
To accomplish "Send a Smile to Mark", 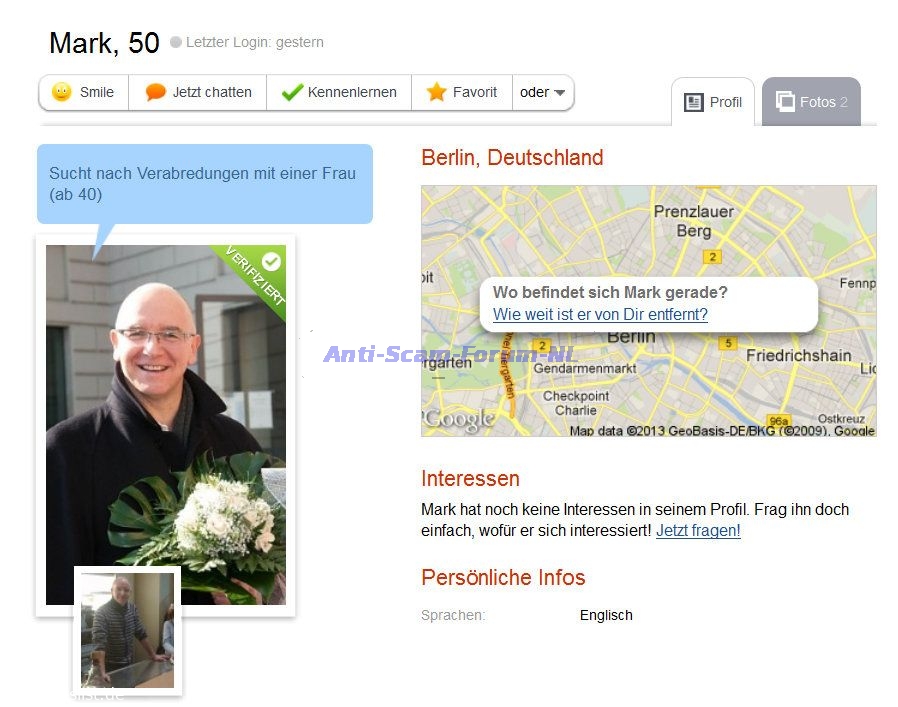I will (x=84, y=92).
